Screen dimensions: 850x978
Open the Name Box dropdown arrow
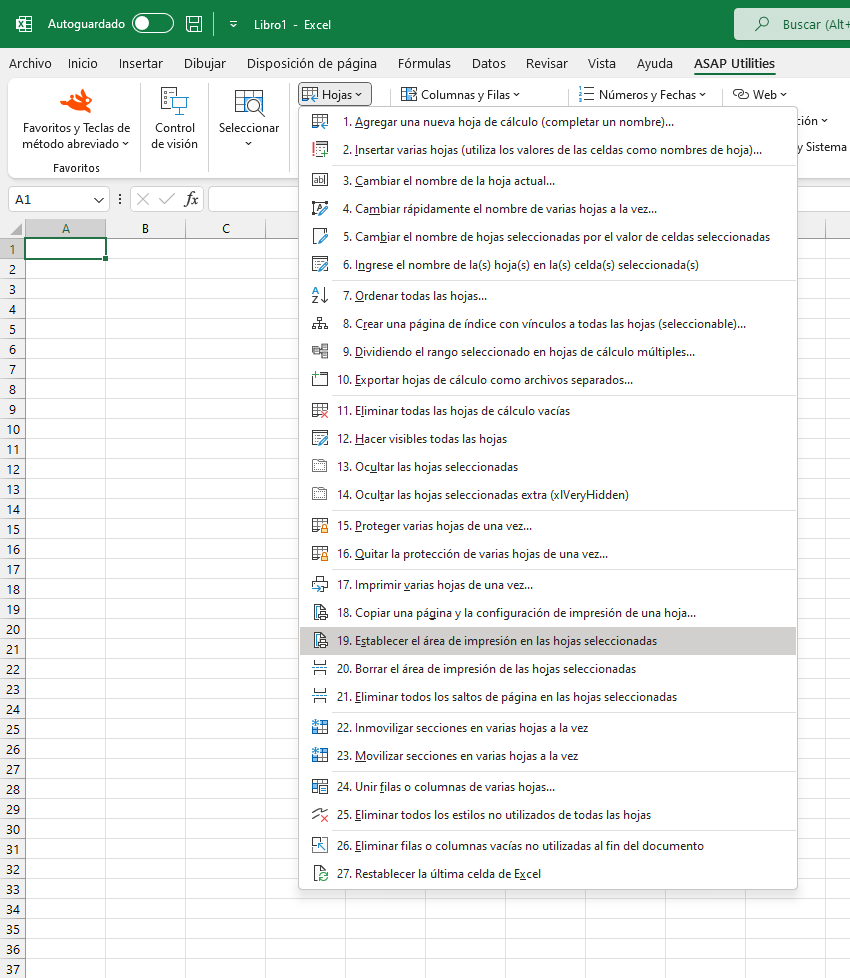[x=99, y=200]
